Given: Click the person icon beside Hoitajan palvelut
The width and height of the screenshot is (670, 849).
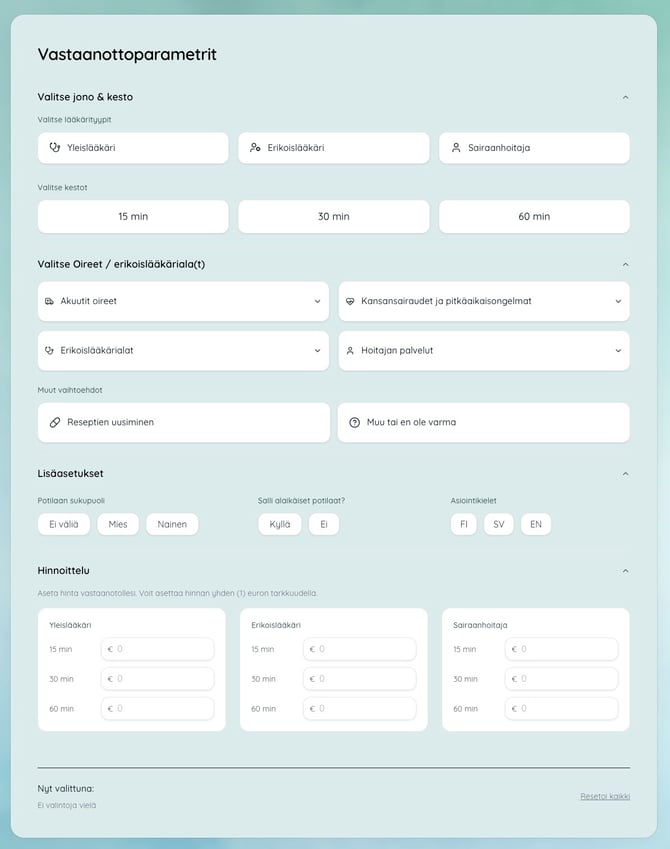Looking at the screenshot, I should click(350, 350).
